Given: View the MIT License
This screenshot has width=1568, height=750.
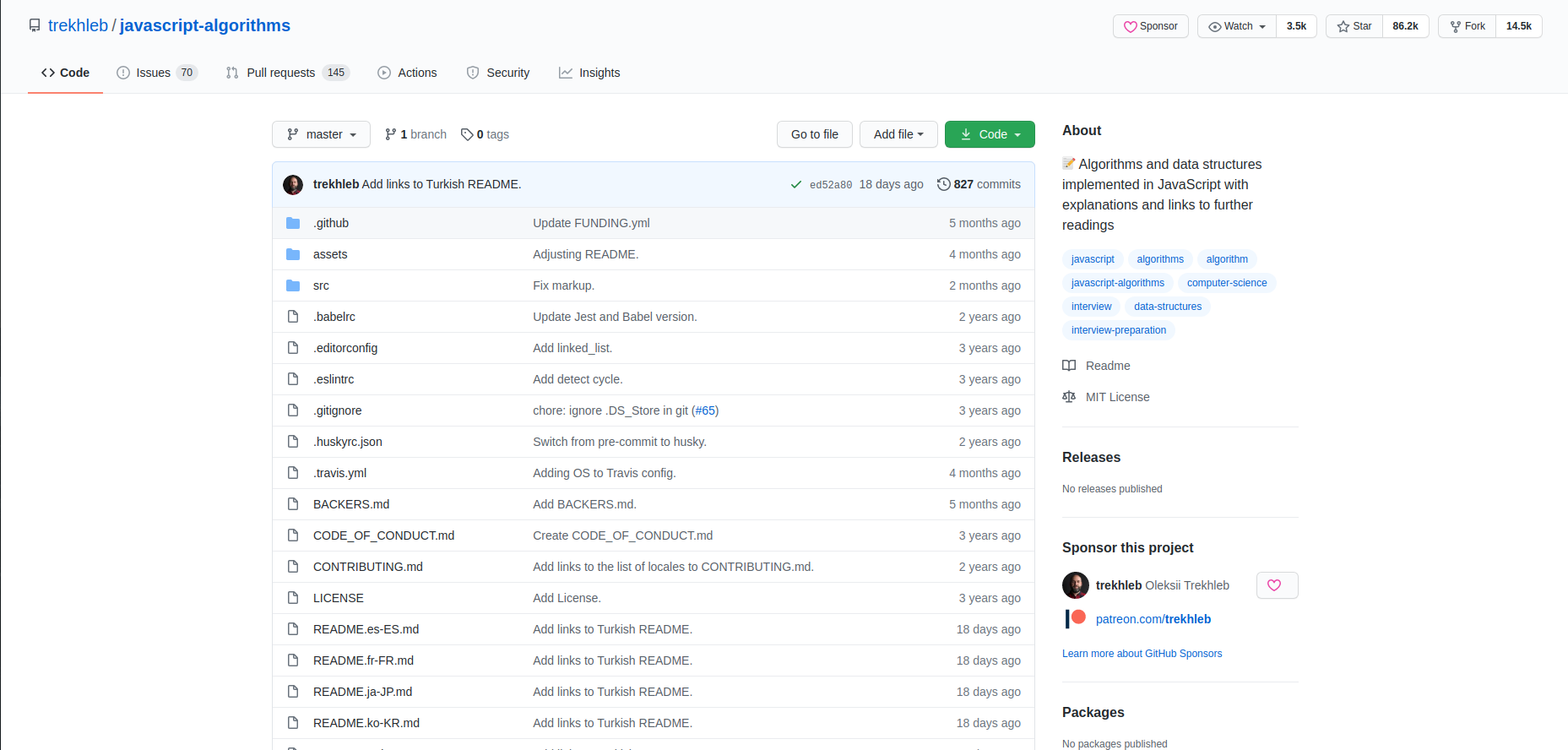Looking at the screenshot, I should coord(1117,397).
